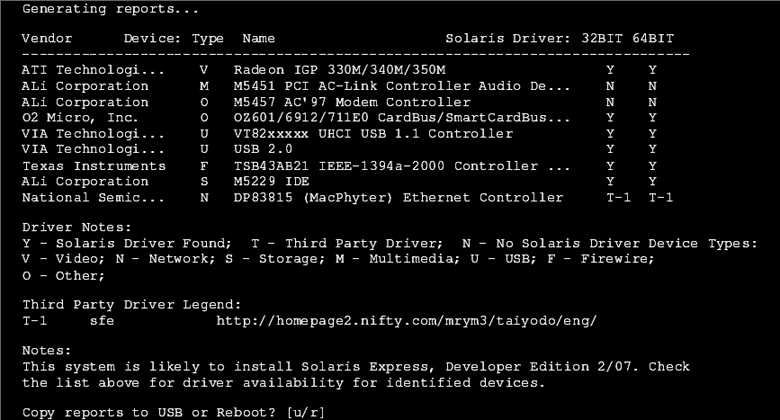Click the National Semic... vendor name
Image resolution: width=780 pixels, height=420 pixels.
pyautogui.click(x=93, y=198)
